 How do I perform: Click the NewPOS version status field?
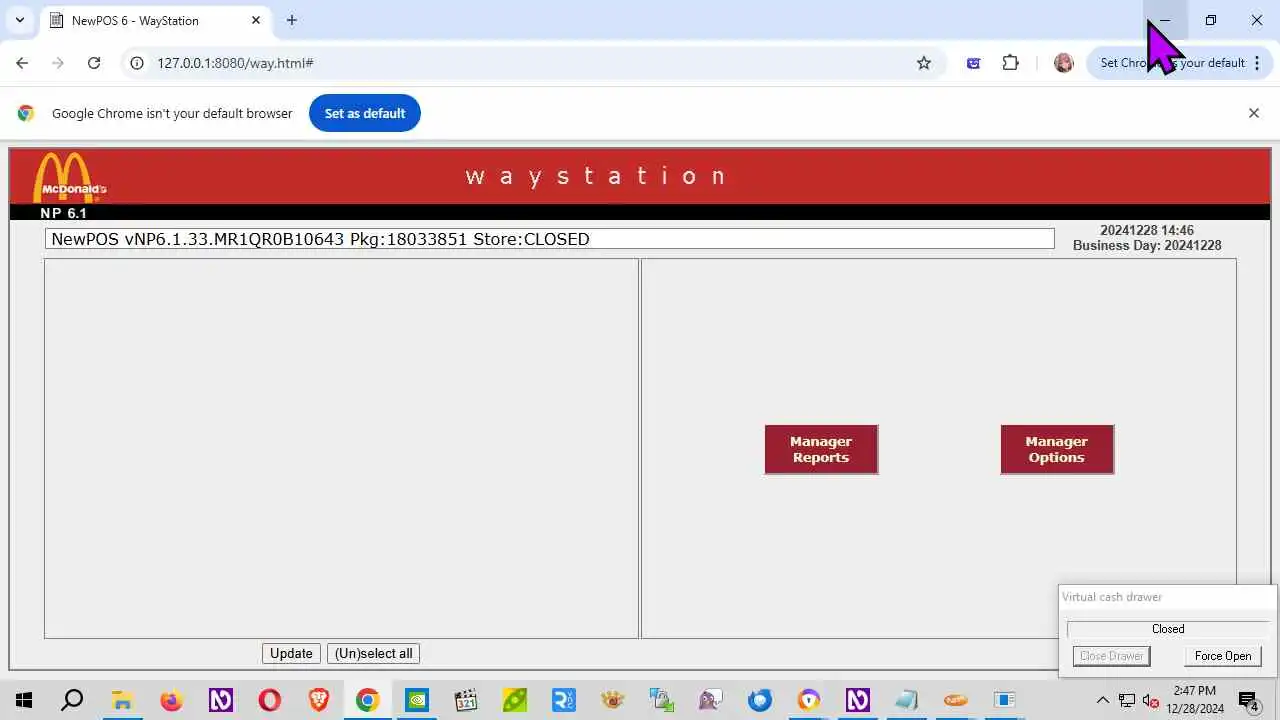click(549, 239)
